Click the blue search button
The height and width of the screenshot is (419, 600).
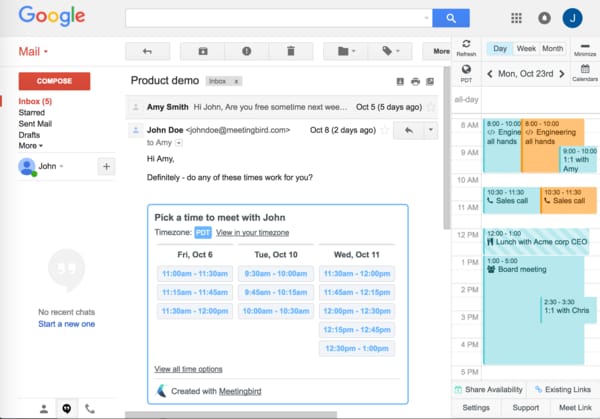coord(451,18)
